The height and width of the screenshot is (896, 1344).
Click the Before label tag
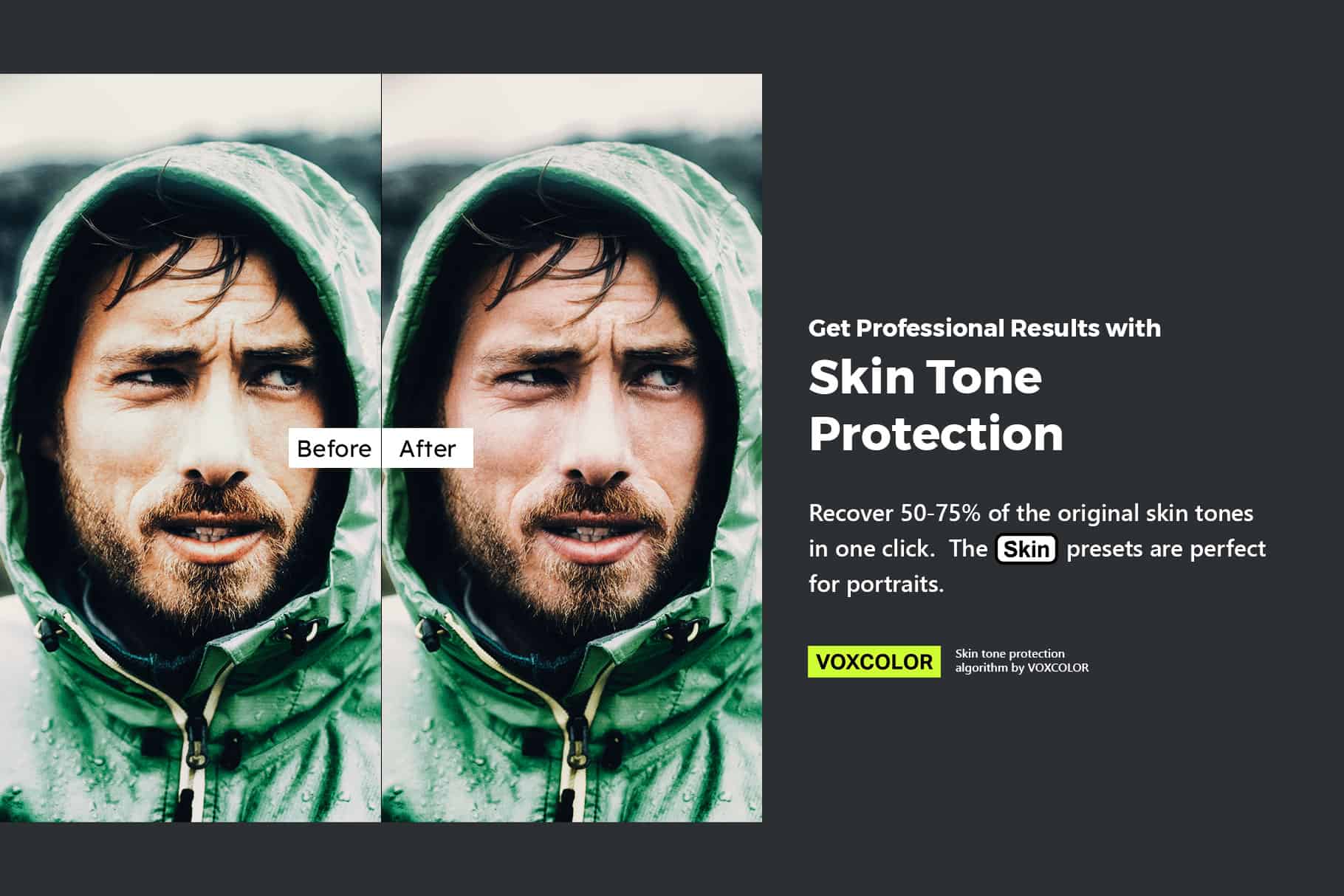coord(335,448)
